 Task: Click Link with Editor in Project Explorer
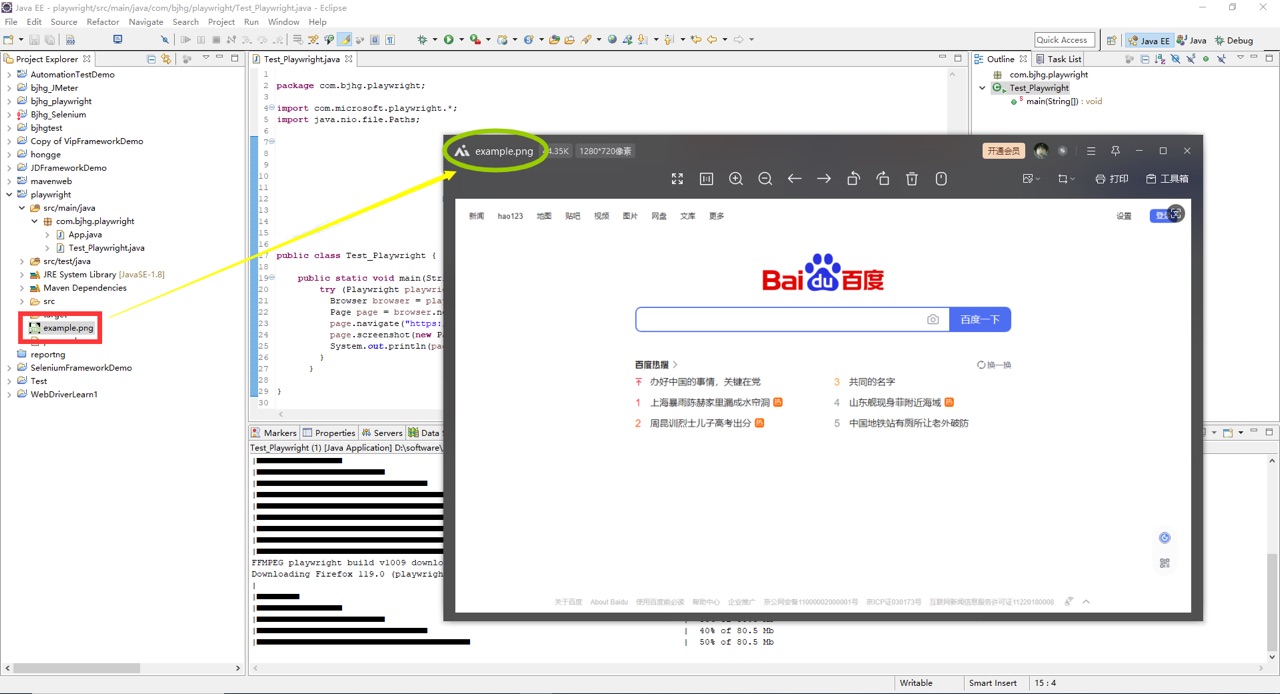(x=166, y=59)
